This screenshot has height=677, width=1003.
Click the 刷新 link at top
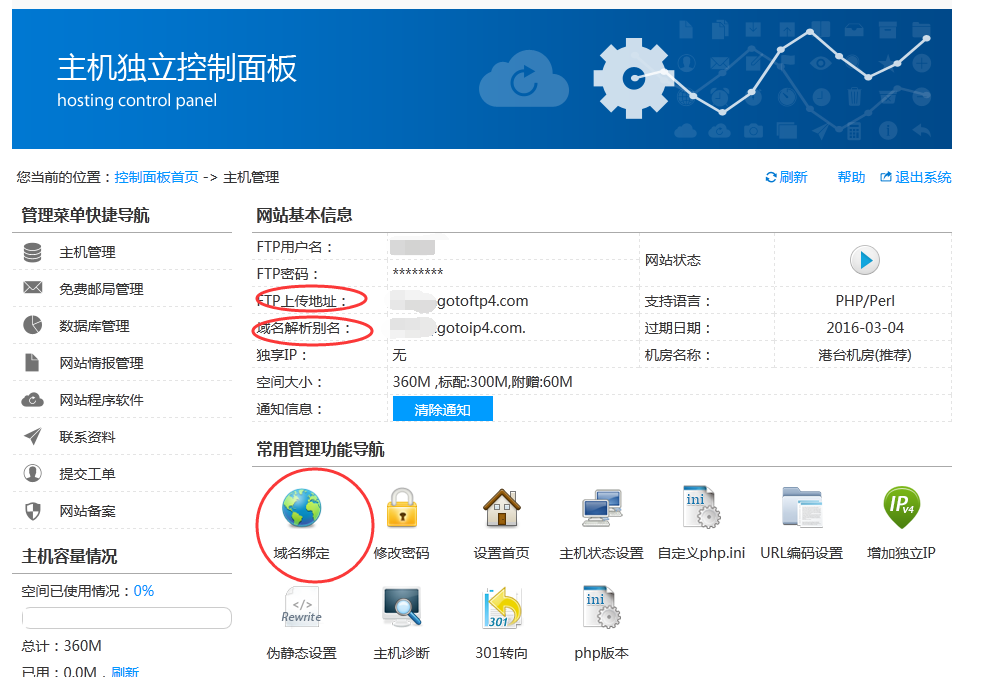pyautogui.click(x=786, y=177)
